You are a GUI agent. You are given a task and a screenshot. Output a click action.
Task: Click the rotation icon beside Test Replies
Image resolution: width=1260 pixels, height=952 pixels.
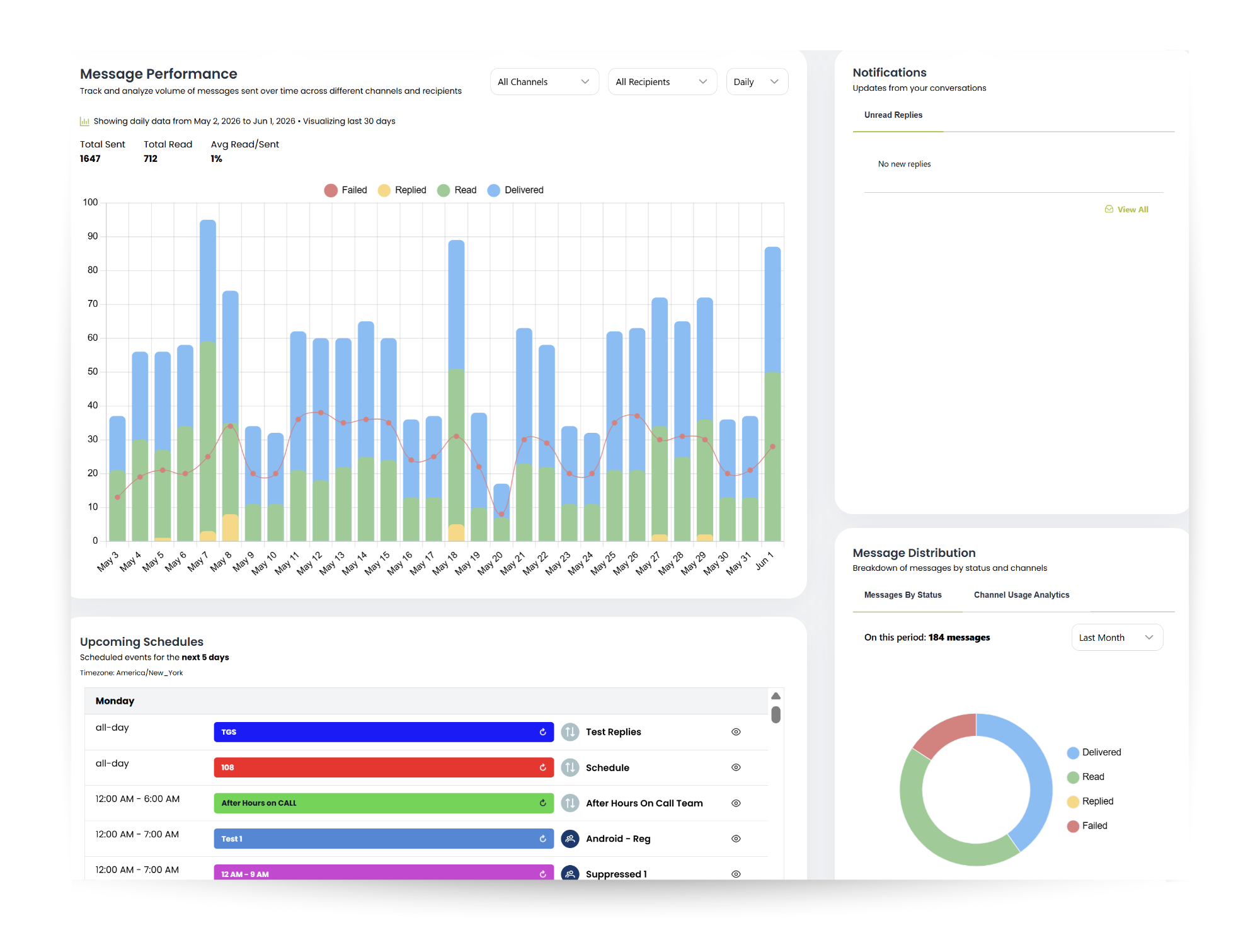tap(570, 732)
